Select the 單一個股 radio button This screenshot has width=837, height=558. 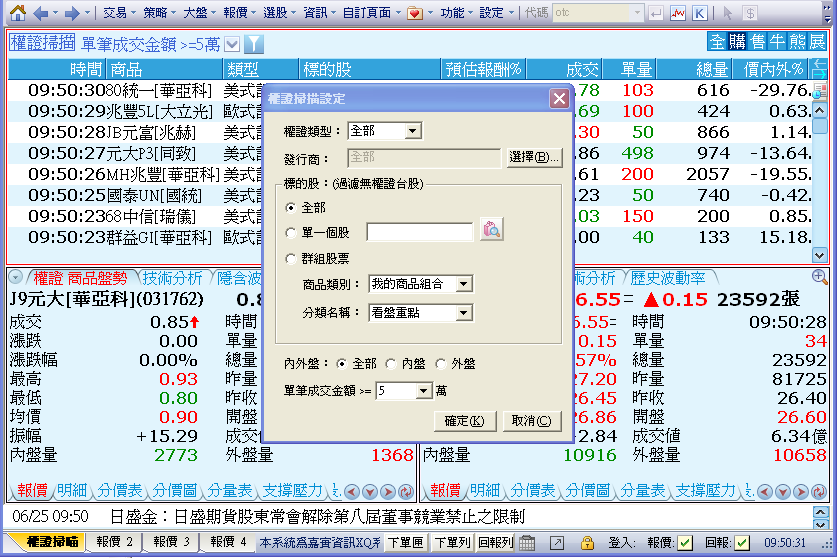[291, 232]
